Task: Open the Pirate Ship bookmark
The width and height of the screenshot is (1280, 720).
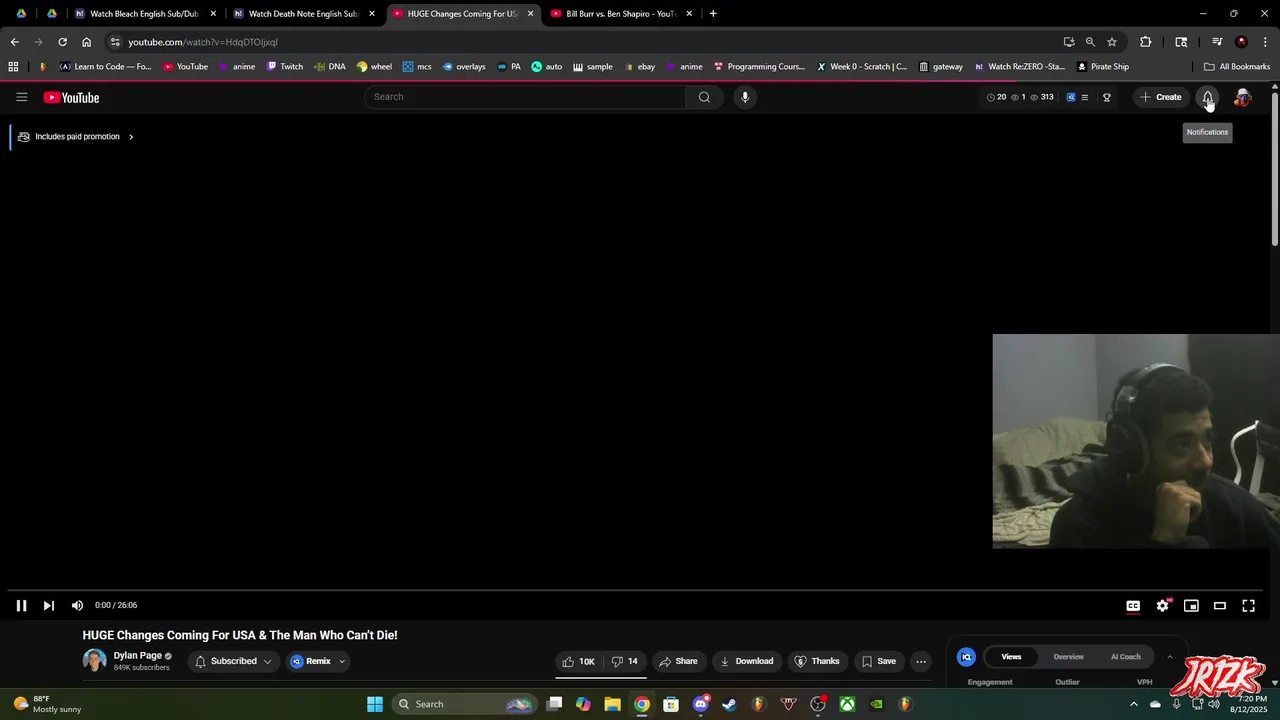Action: click(1102, 67)
